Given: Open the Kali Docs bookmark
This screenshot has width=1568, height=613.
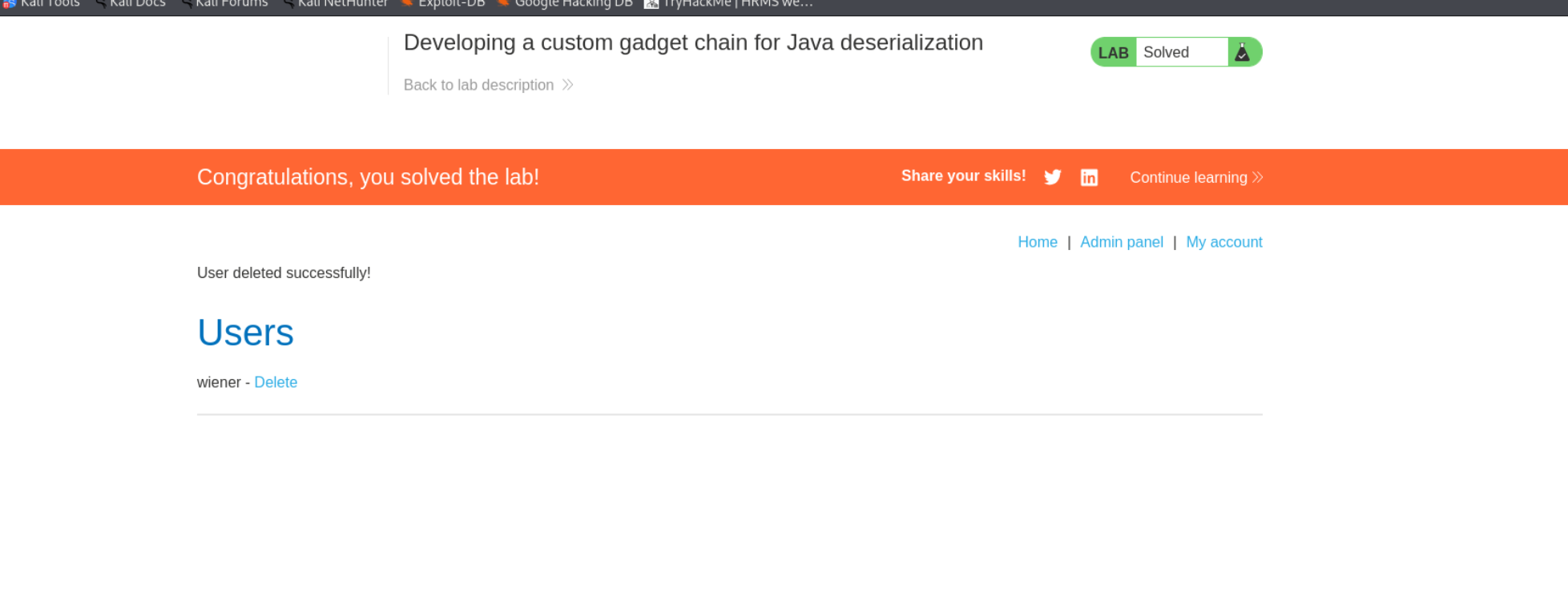Looking at the screenshot, I should click(130, 4).
